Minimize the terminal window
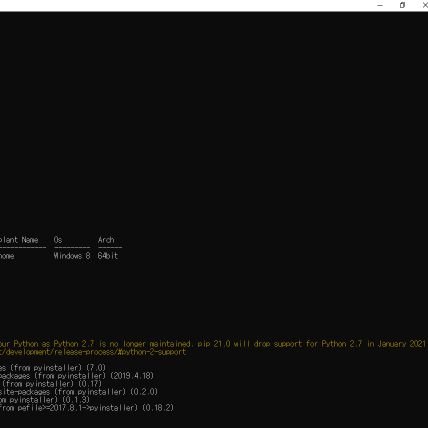This screenshot has width=428, height=428. [380, 5]
